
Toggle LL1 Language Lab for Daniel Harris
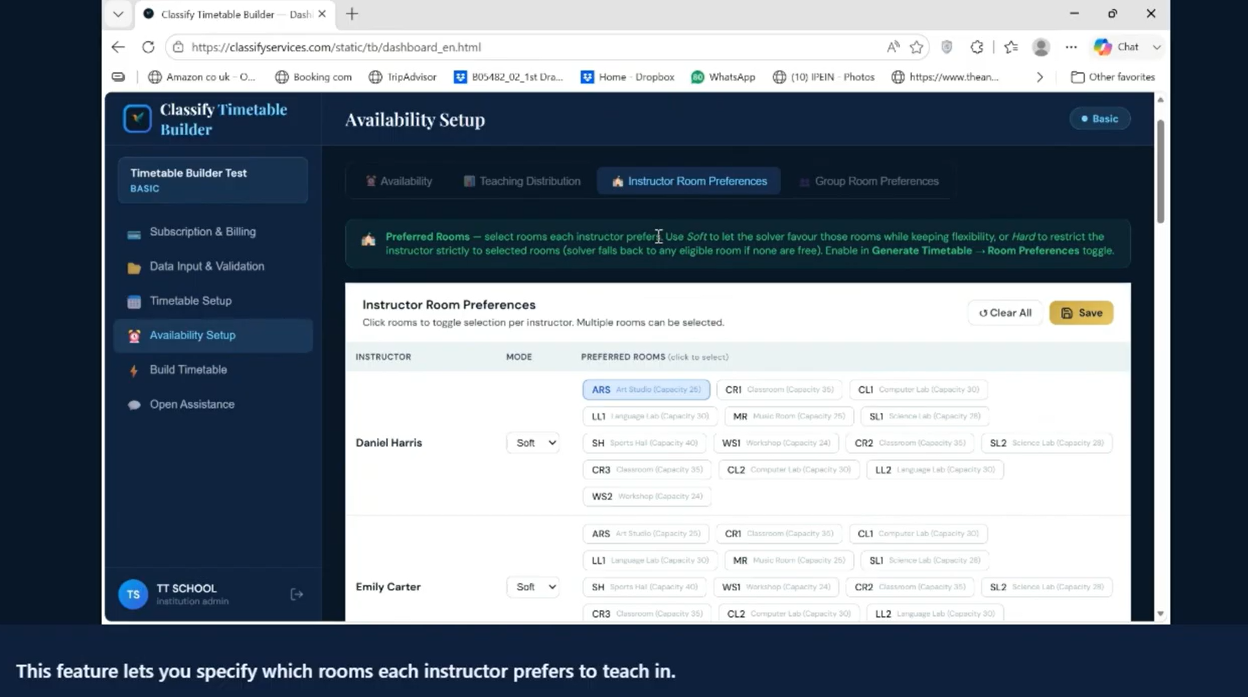coord(650,416)
